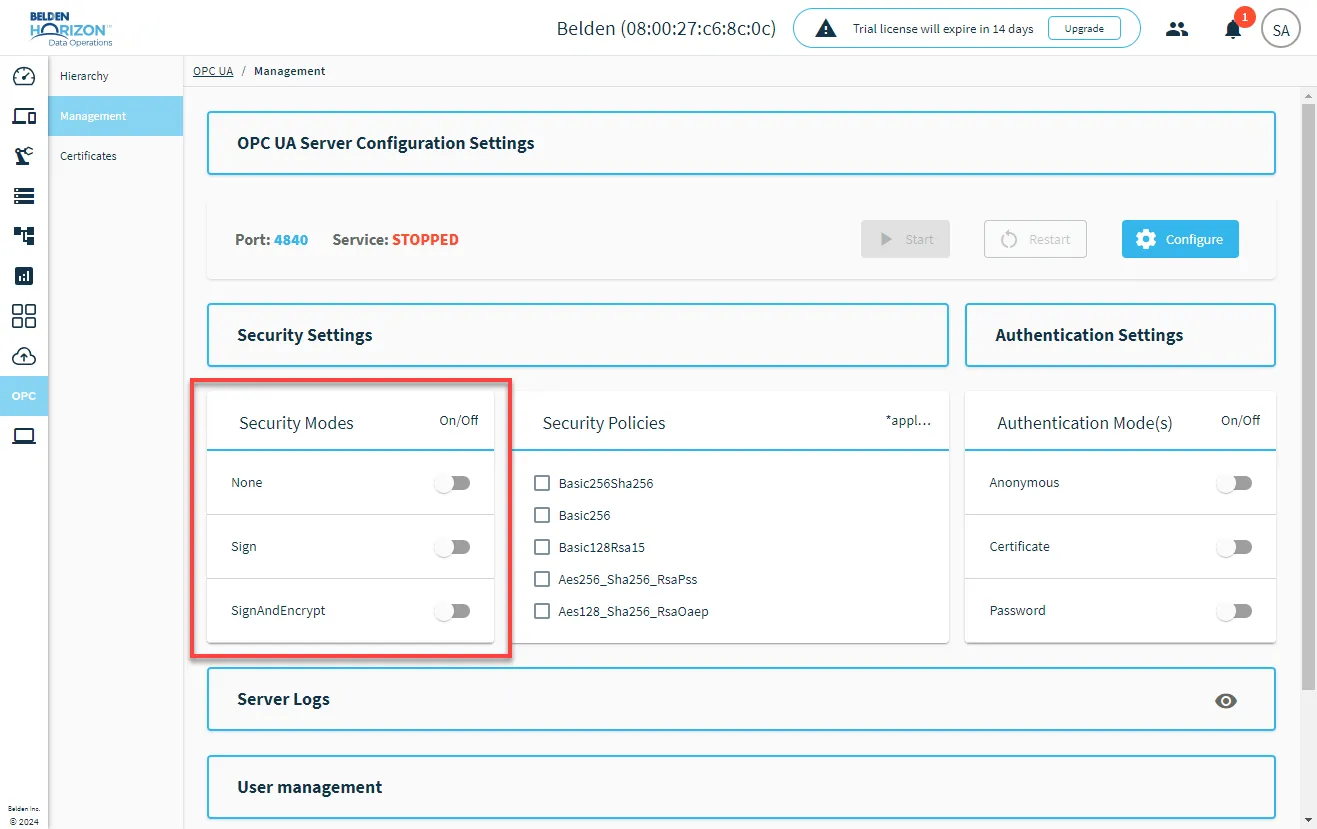The image size is (1317, 829).
Task: Enable the Sign security mode switch
Action: 452,547
